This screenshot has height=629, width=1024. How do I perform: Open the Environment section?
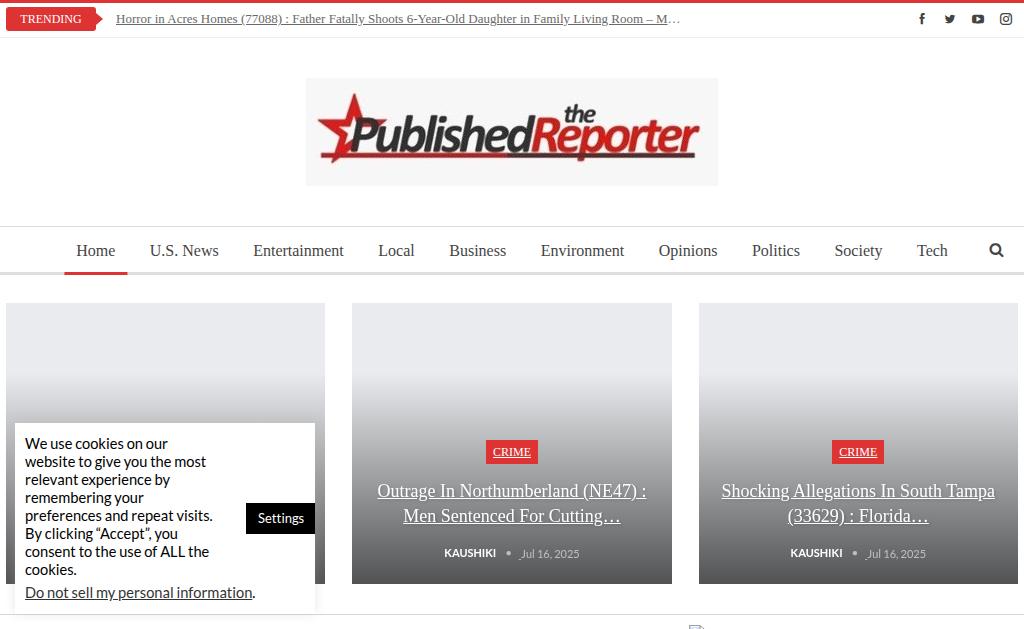coord(583,251)
